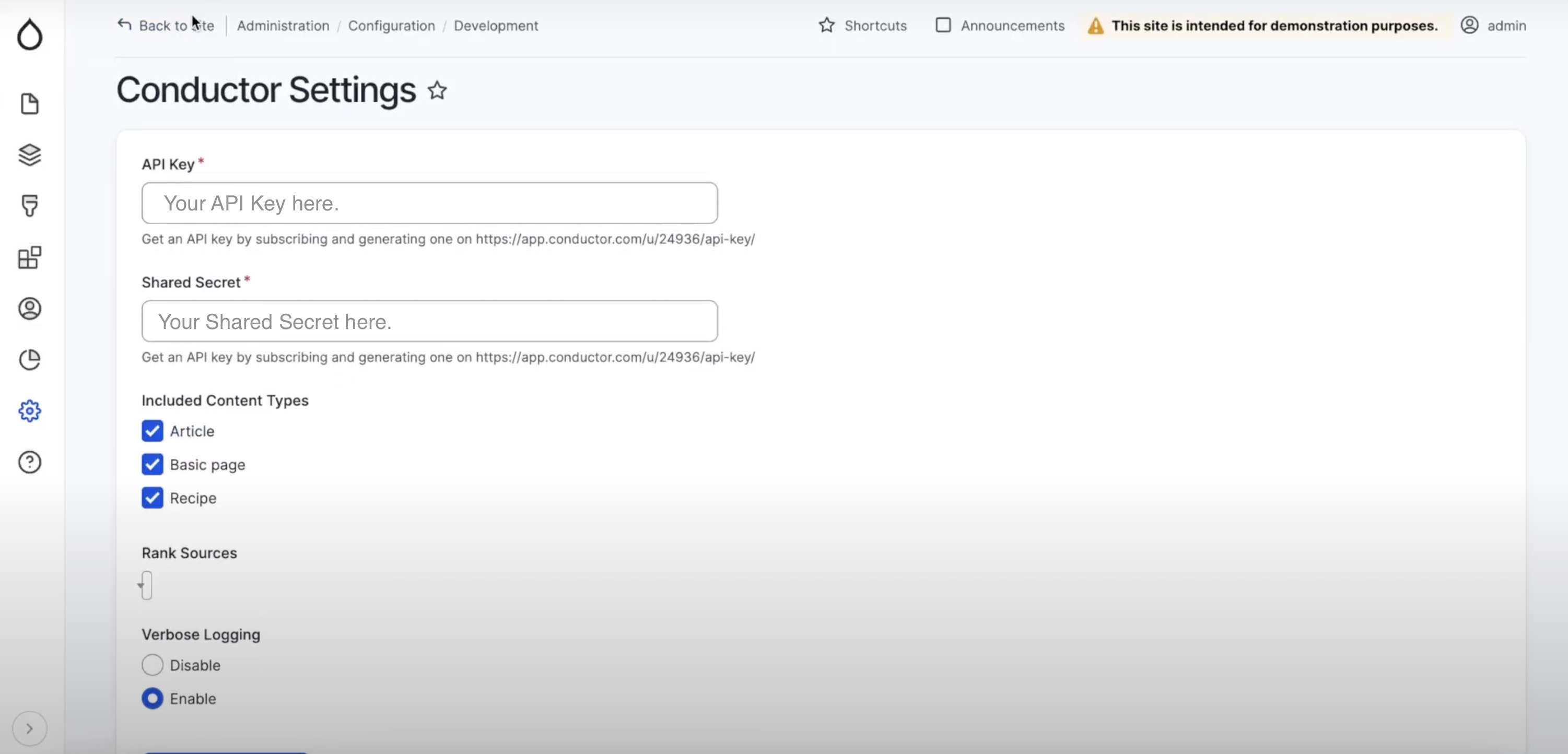Click help text under API Key field

pos(448,239)
